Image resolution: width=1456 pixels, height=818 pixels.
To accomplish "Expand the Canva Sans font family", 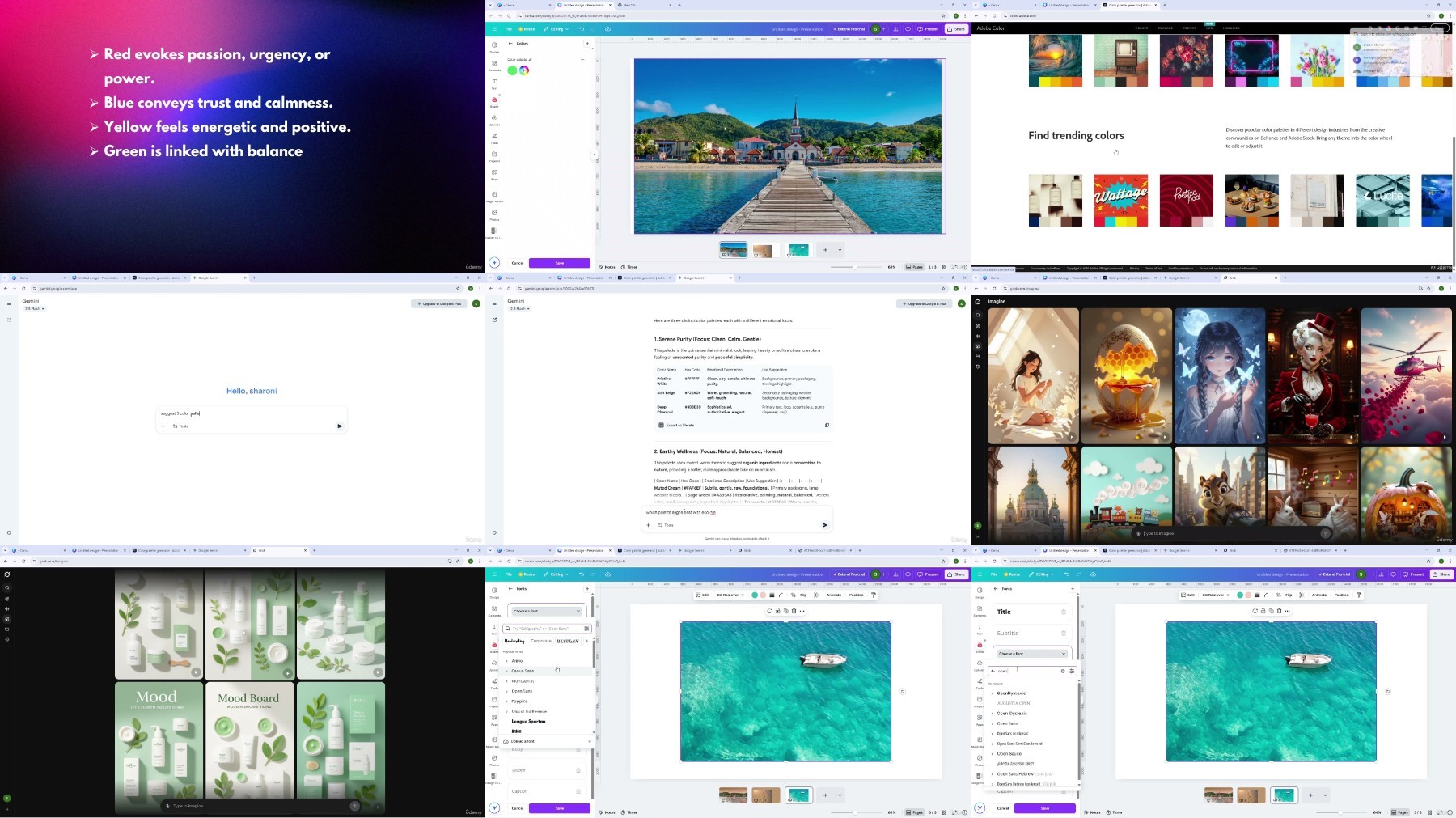I will coord(507,671).
